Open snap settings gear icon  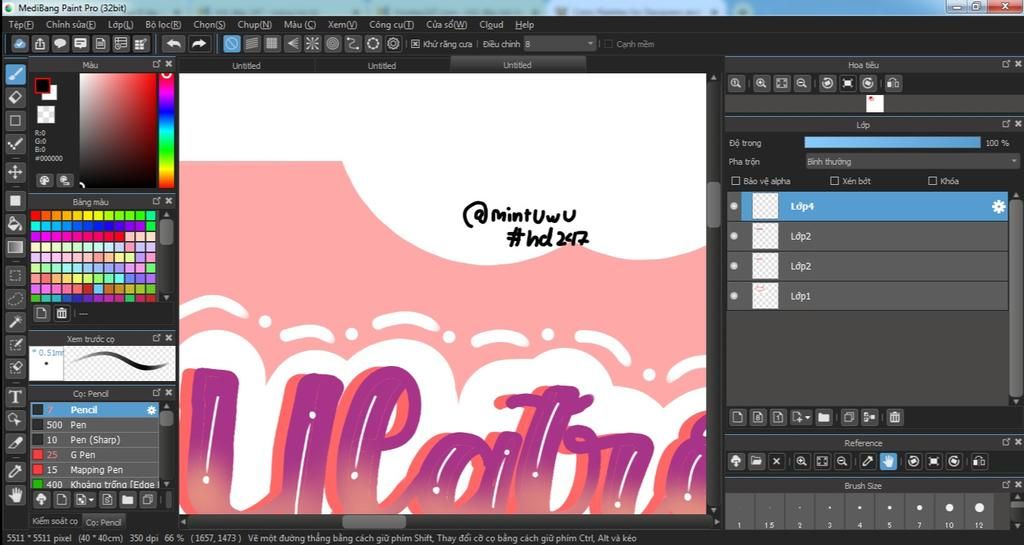[393, 44]
